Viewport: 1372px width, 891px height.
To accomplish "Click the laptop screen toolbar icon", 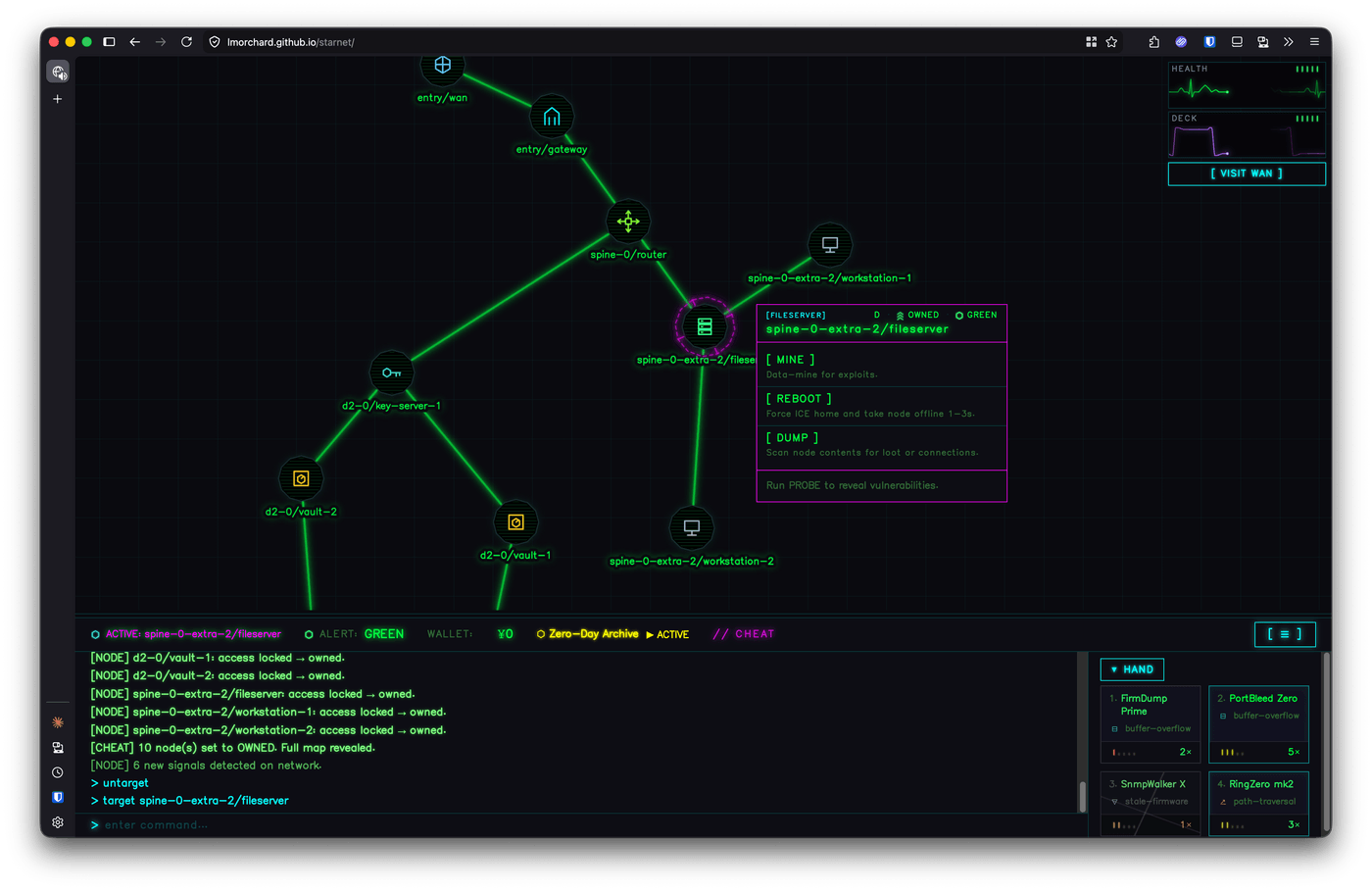I will (x=1237, y=42).
